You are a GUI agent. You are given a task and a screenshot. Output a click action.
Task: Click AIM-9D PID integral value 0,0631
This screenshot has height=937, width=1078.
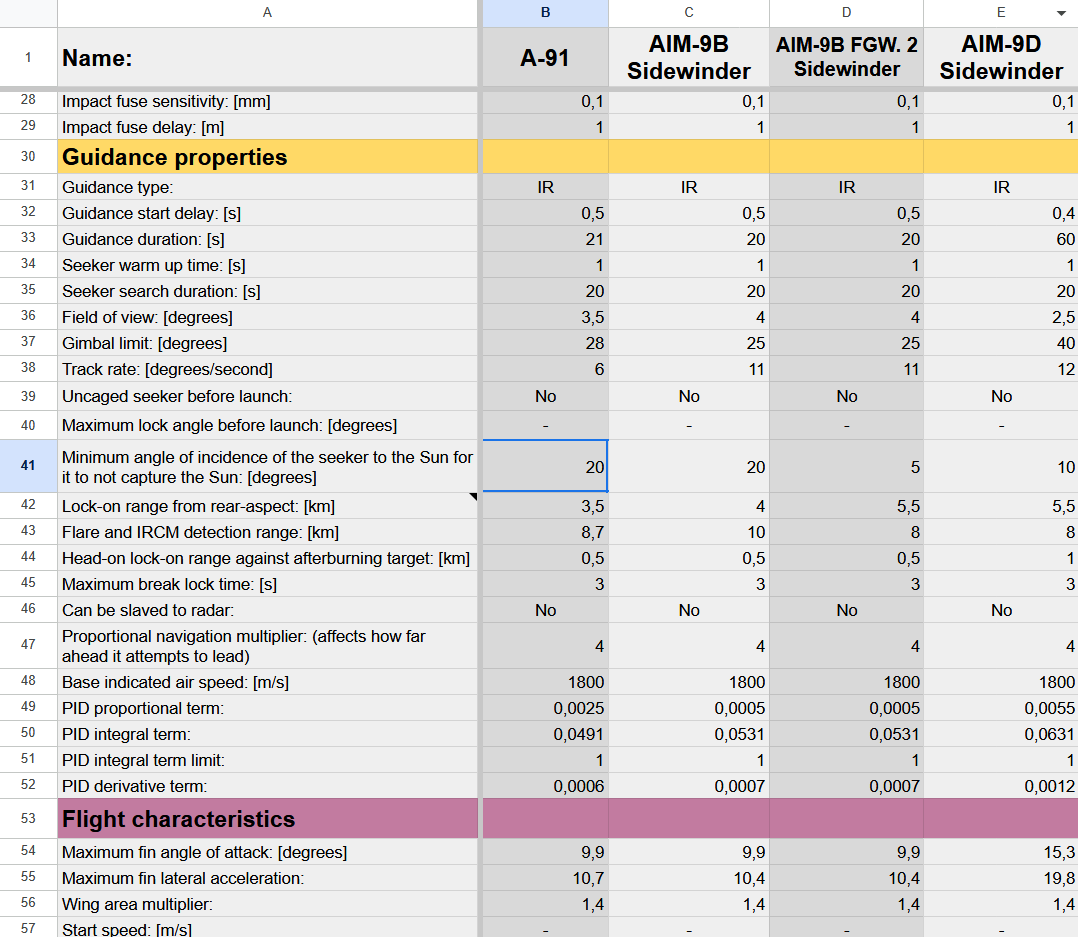(x=1001, y=734)
